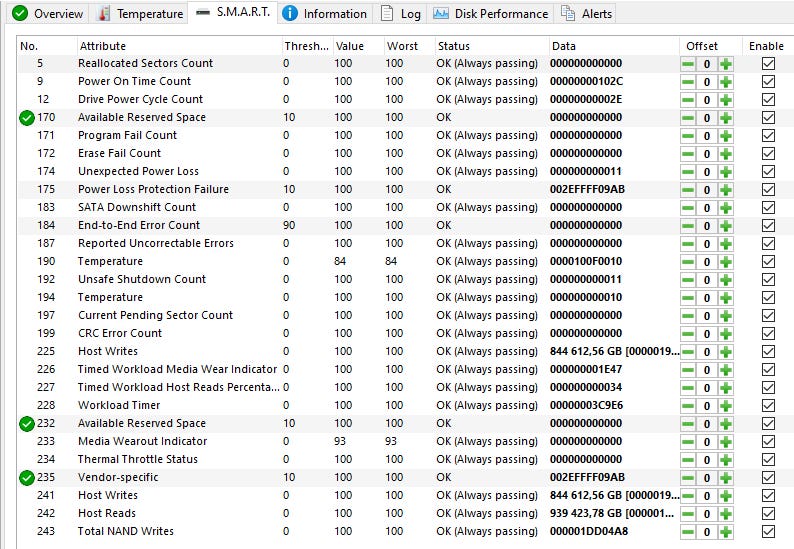The width and height of the screenshot is (794, 549).
Task: Increase offset for Unexpected Power Loss
Action: [x=726, y=172]
